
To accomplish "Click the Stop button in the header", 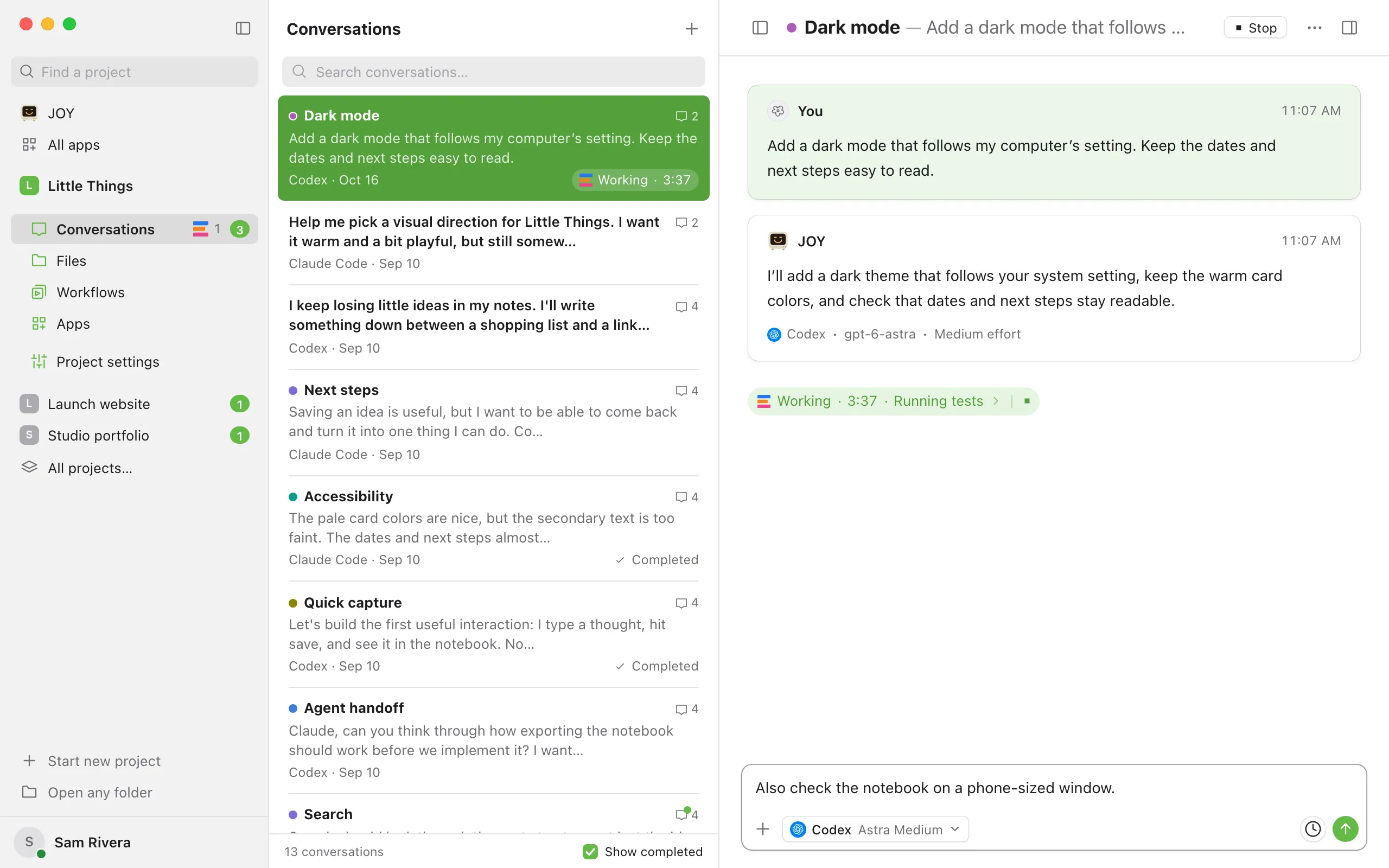I will tap(1256, 28).
